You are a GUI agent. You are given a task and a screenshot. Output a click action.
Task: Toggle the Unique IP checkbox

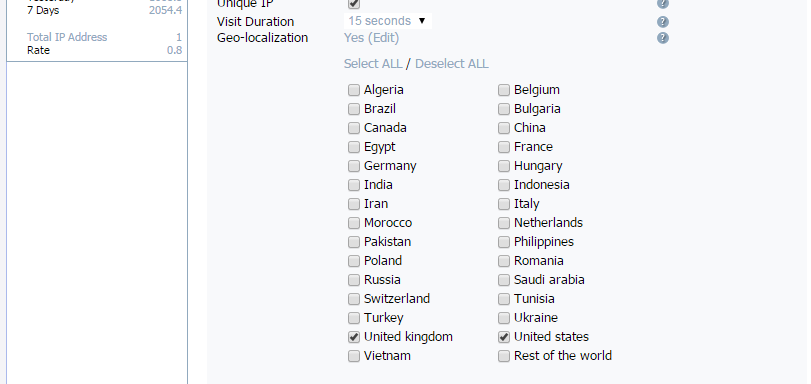tap(354, 4)
